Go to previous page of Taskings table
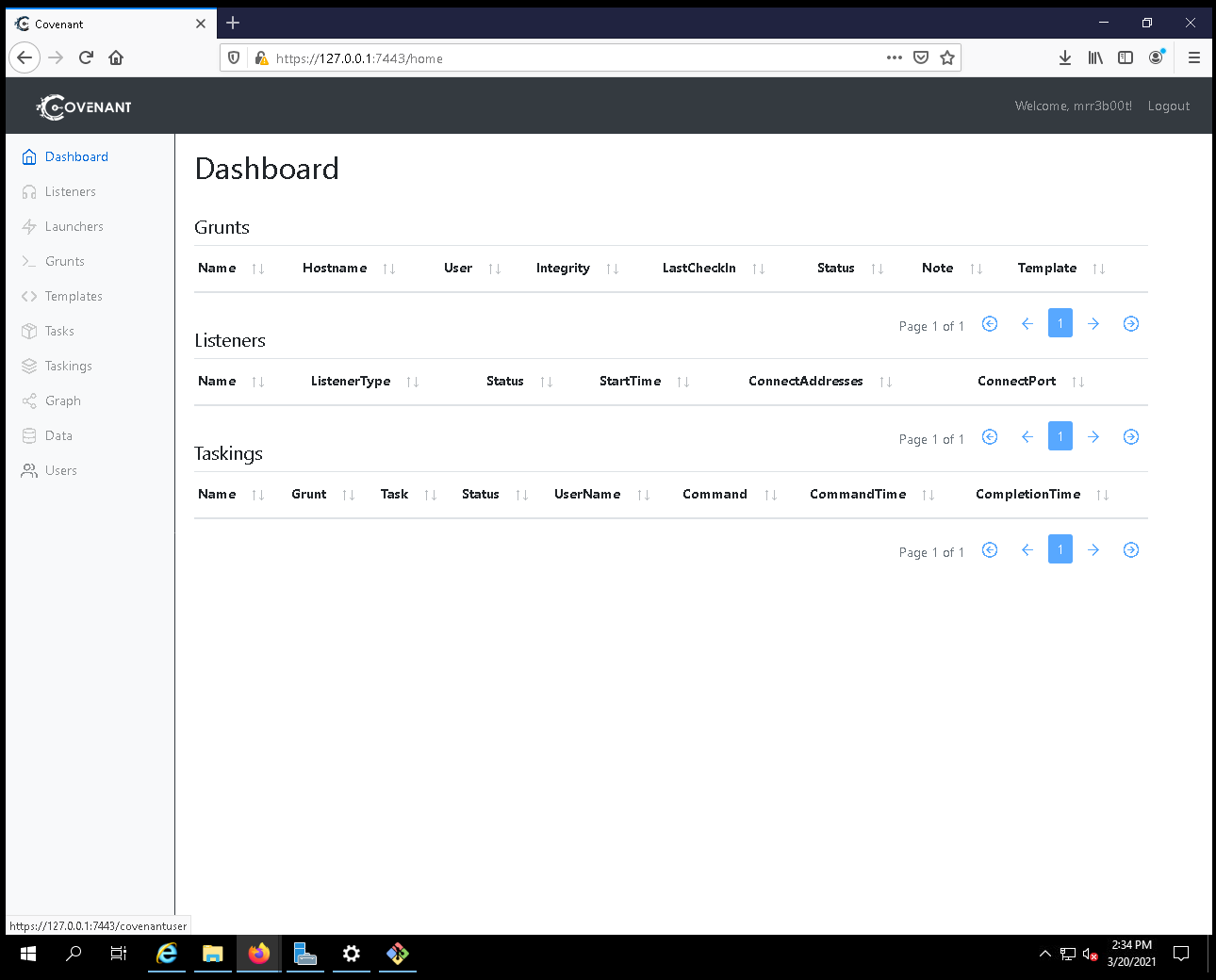 [x=1027, y=549]
